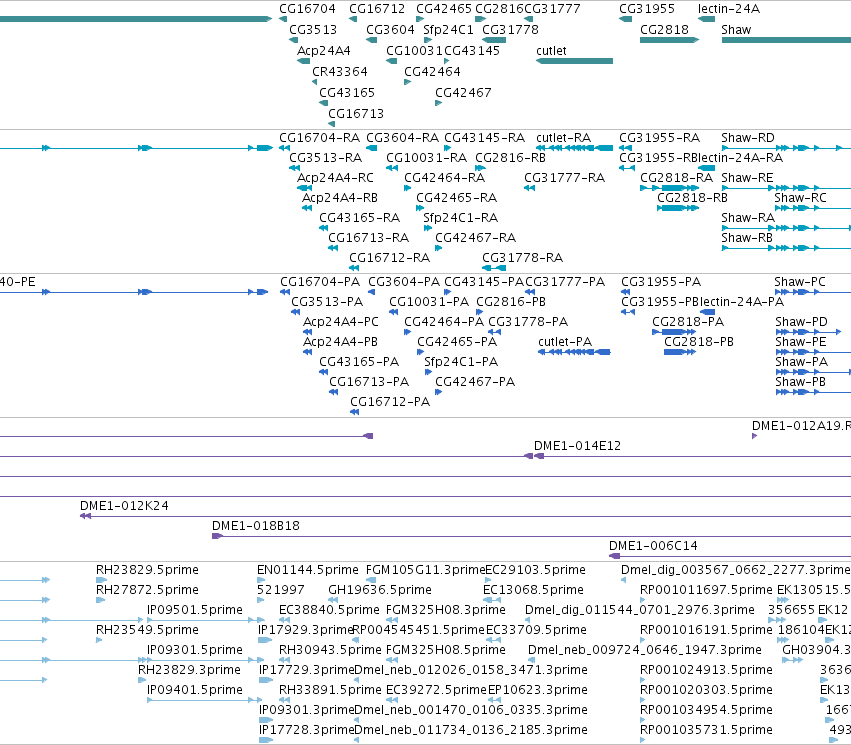
Task: Click the Acp24A4-RC transcript label
Action: point(335,178)
